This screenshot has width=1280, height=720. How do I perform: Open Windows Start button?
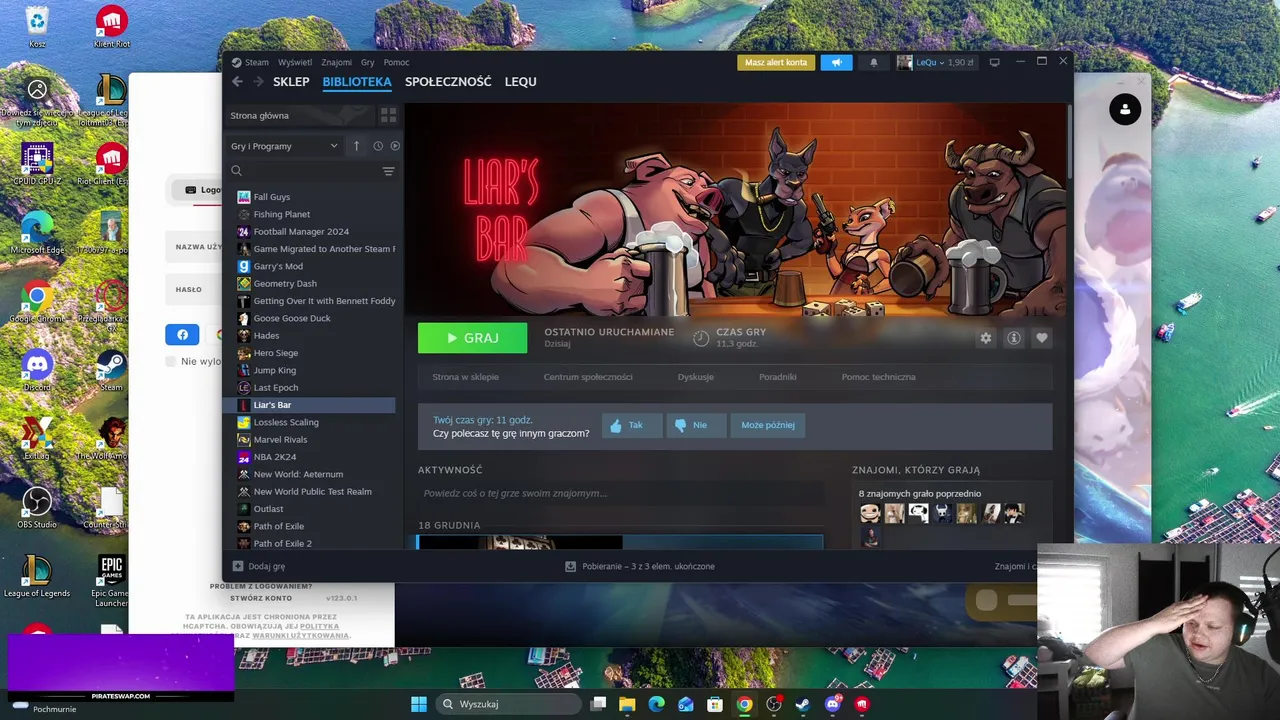tap(419, 704)
